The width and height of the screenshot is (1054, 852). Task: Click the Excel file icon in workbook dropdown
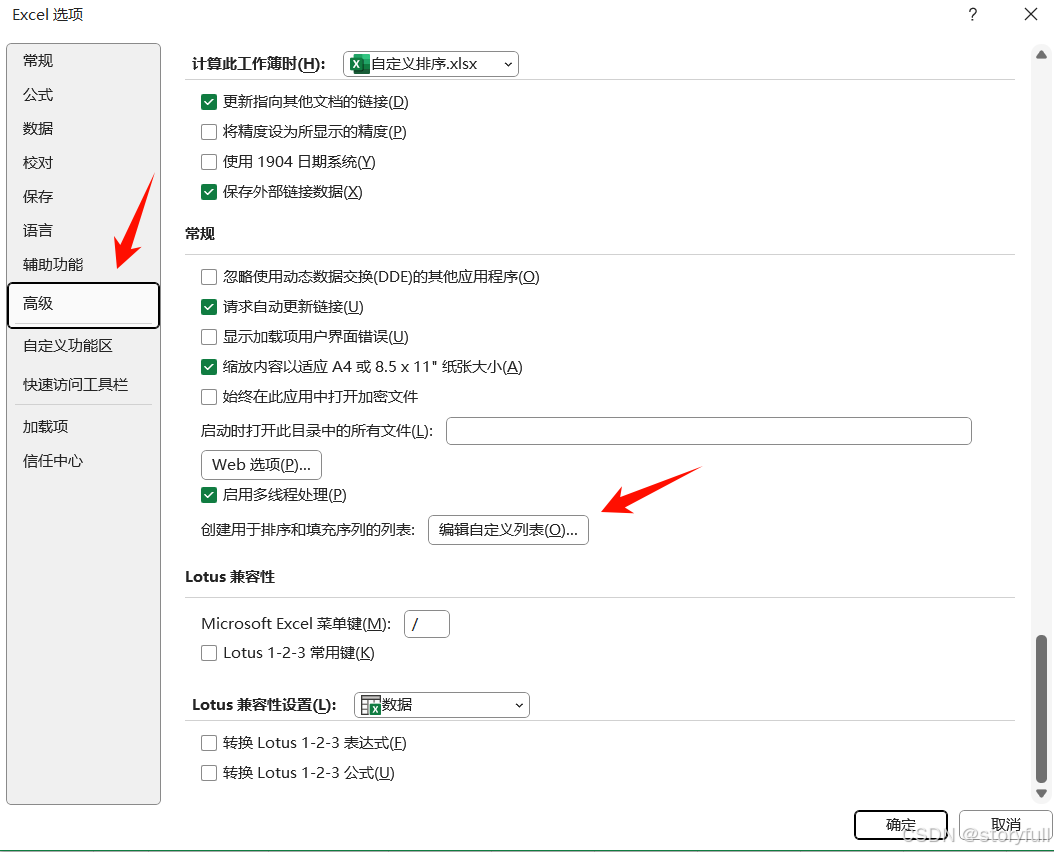pos(360,64)
